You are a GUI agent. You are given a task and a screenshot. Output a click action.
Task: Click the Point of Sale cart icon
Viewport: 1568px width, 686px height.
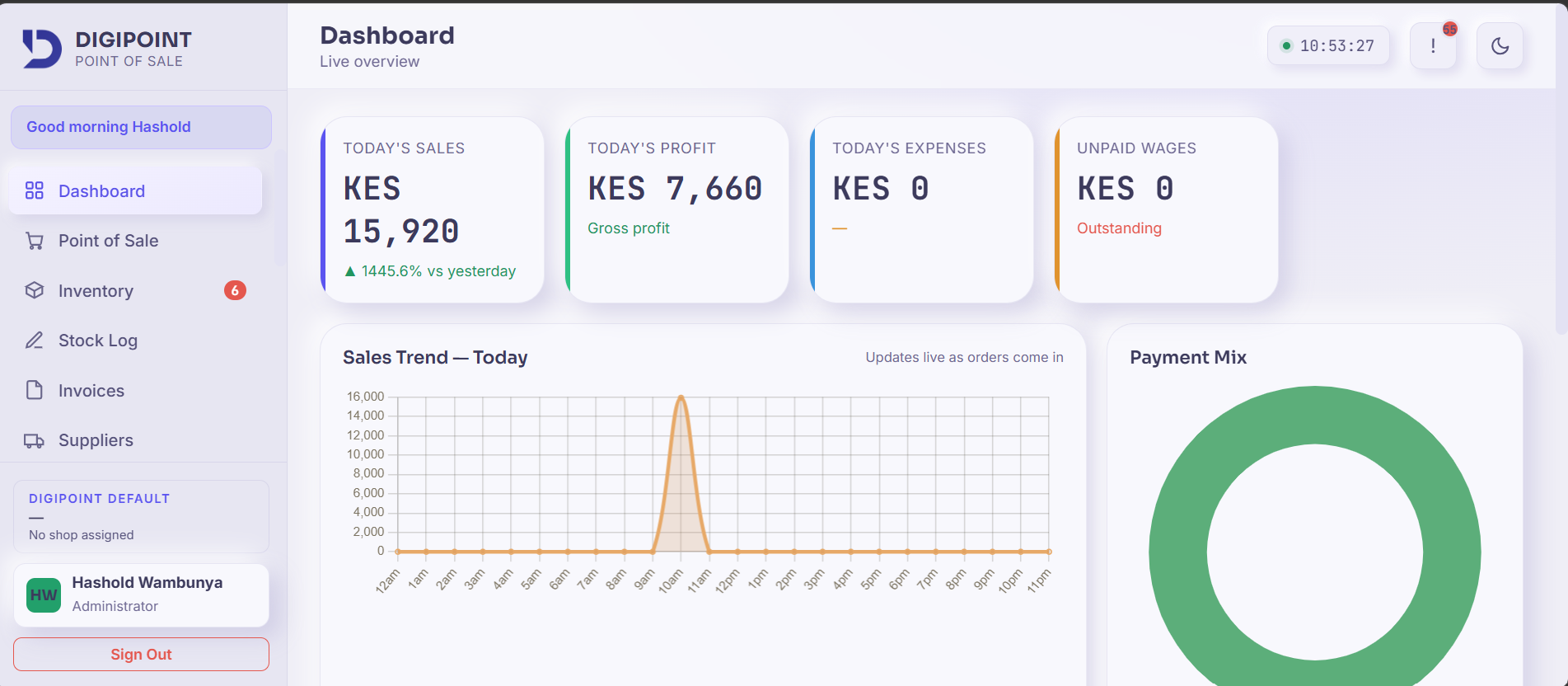coord(35,241)
